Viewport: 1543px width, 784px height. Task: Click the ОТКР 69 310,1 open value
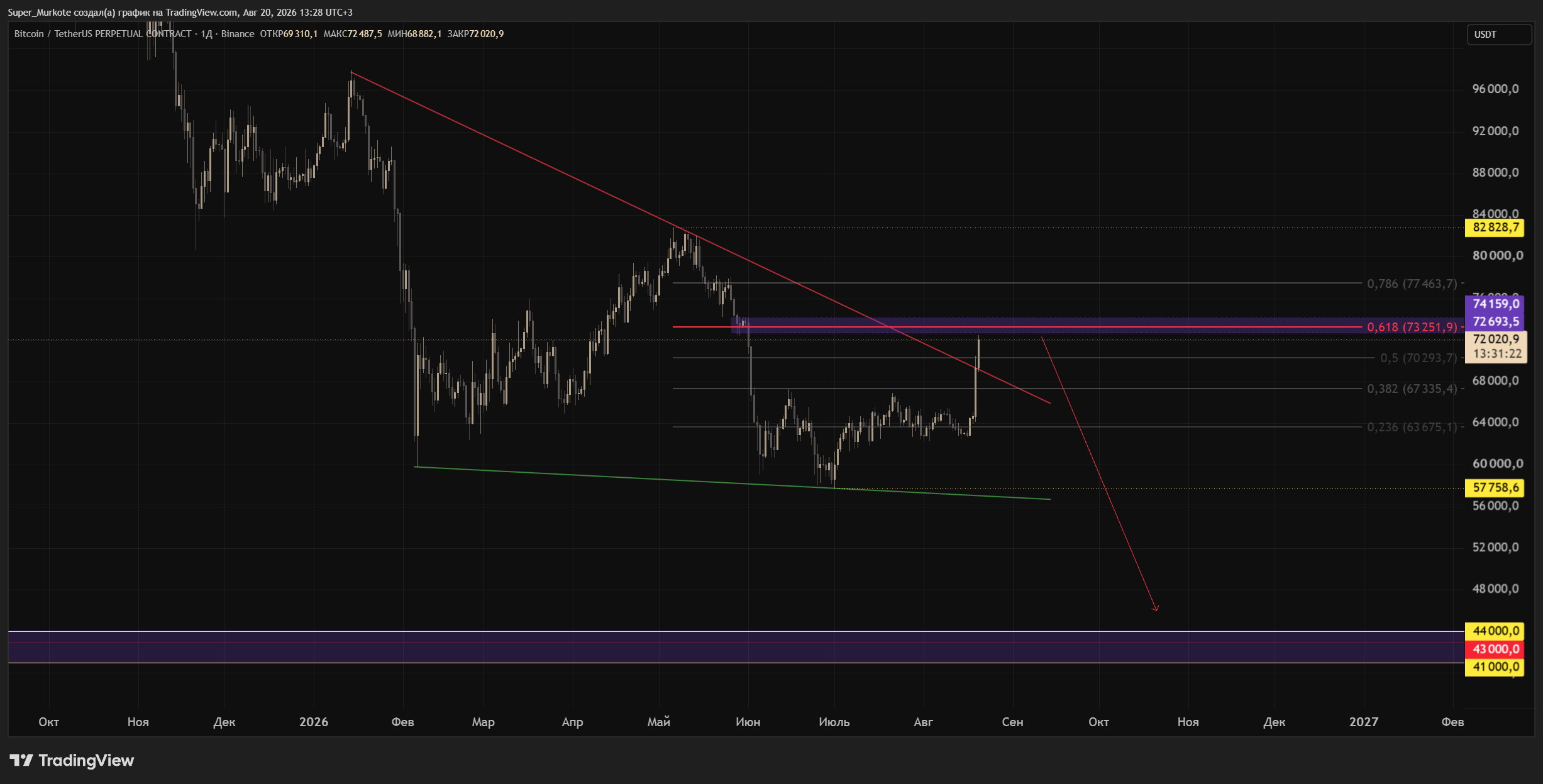pos(289,34)
